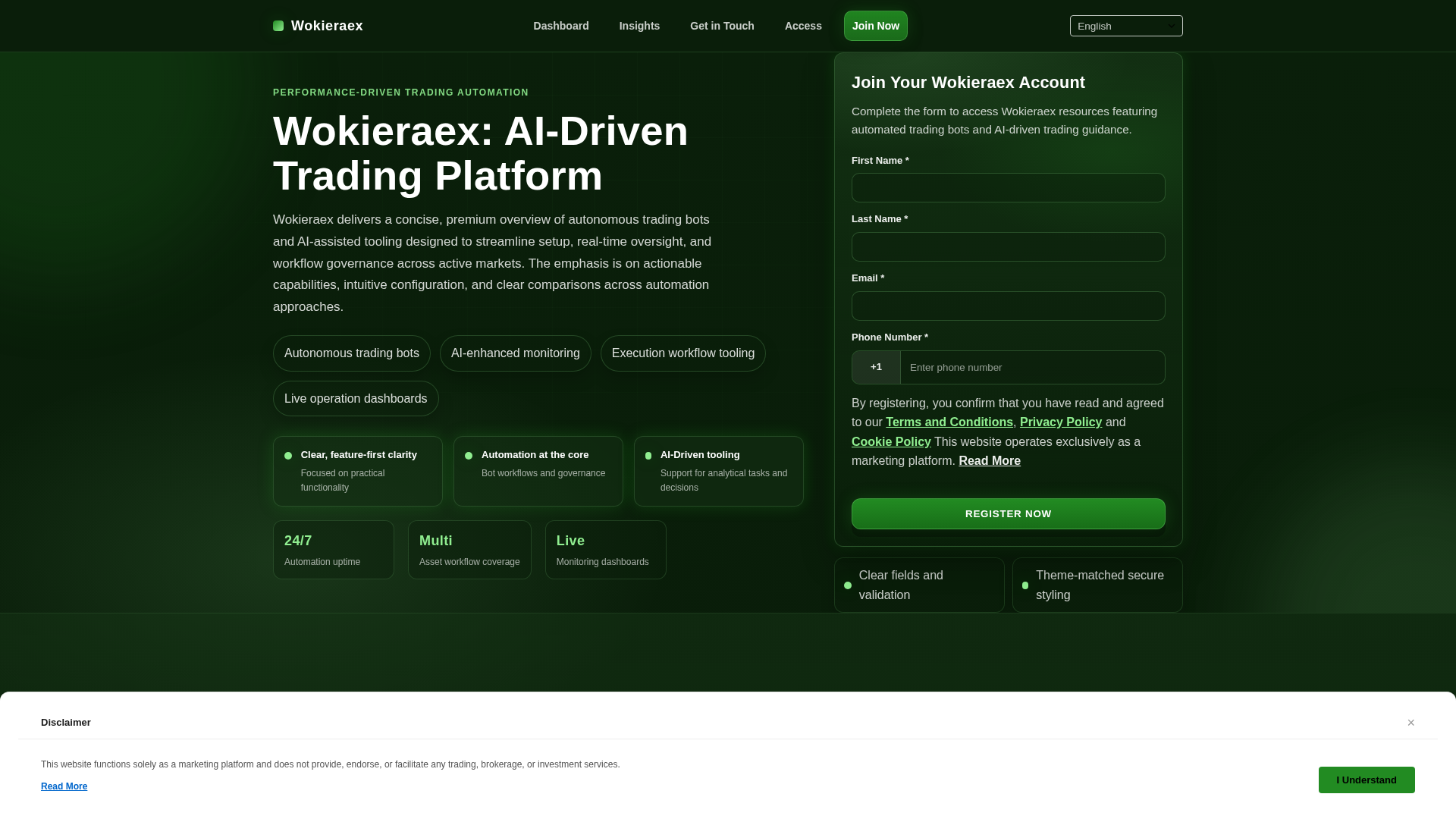Open the Access nav item
The width and height of the screenshot is (1456, 819).
point(803,26)
